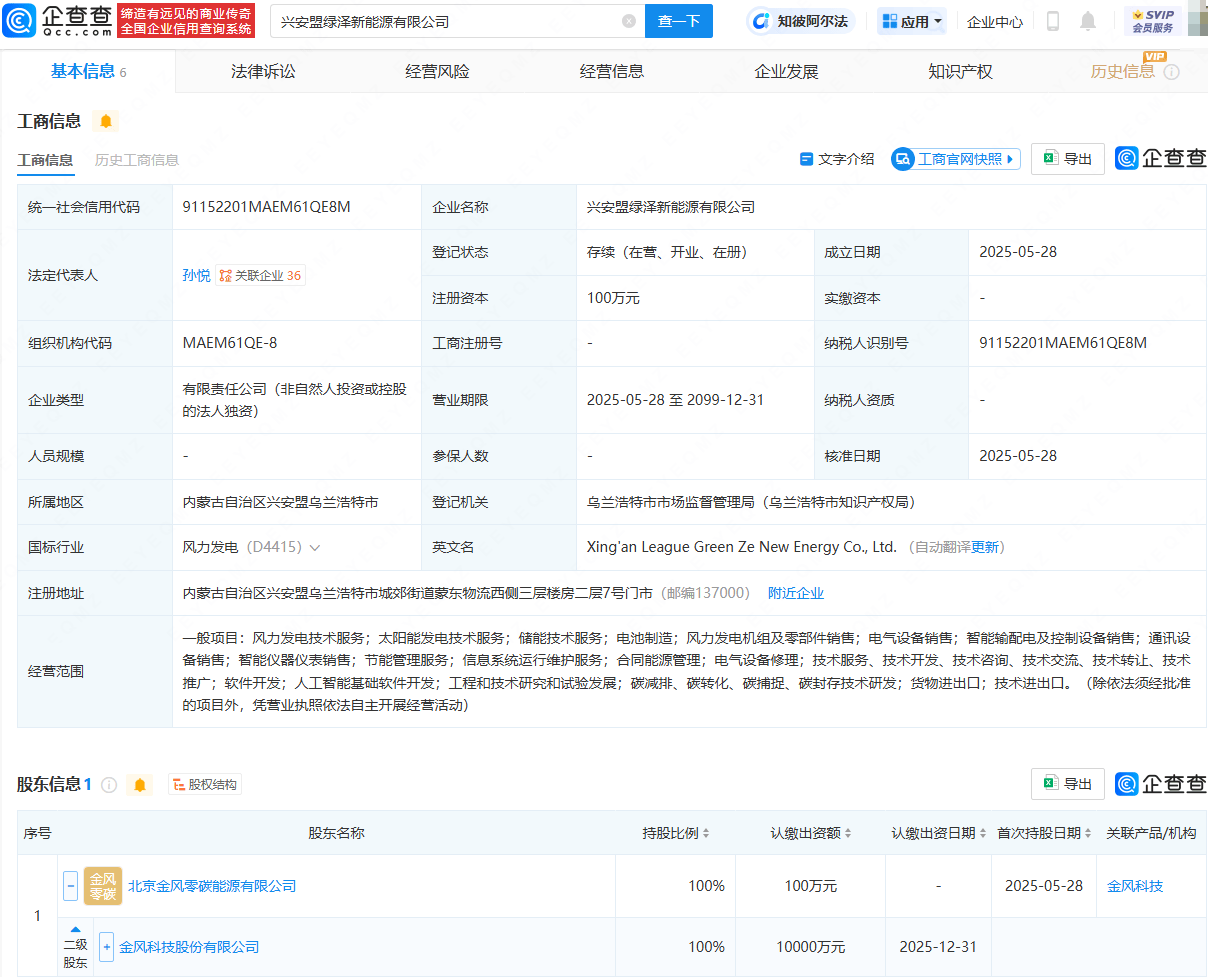Expand the 金风科技股份有限公司 shareholder row

(x=107, y=947)
